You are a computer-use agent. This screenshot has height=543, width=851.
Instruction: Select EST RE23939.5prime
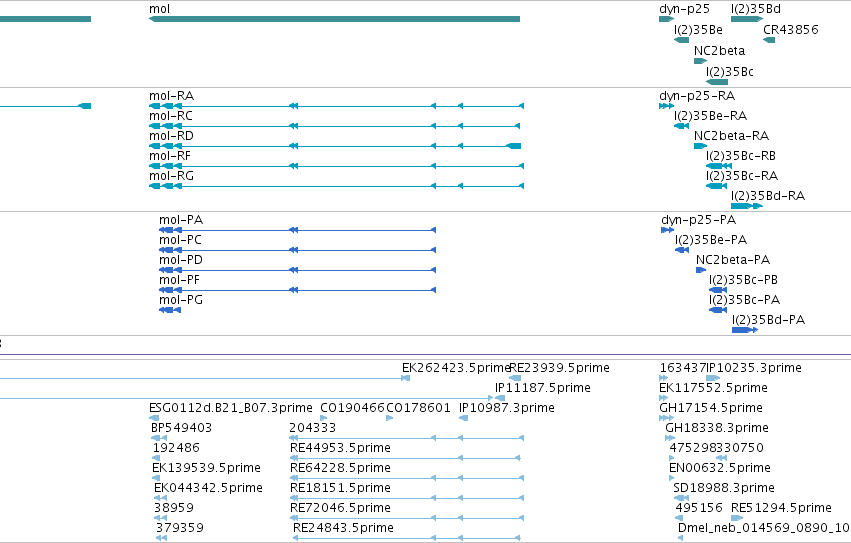[x=515, y=378]
